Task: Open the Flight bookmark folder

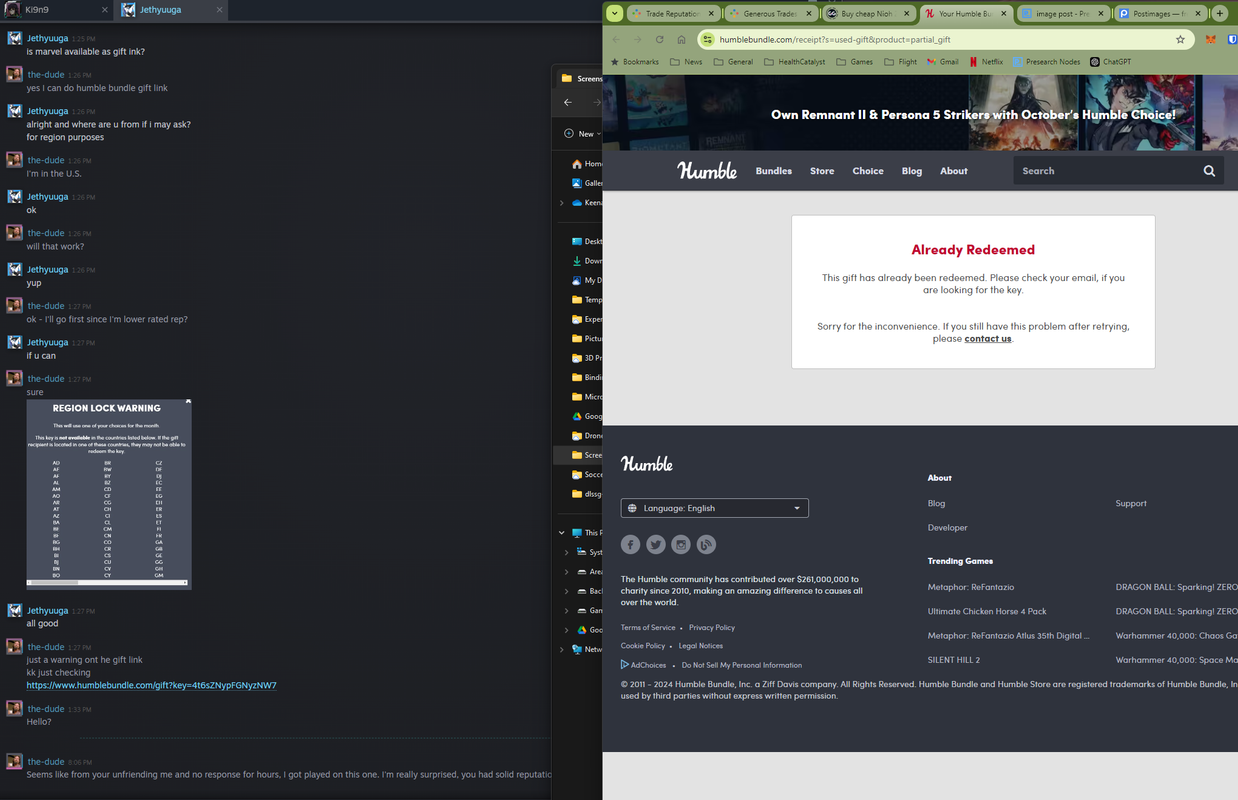Action: (900, 62)
